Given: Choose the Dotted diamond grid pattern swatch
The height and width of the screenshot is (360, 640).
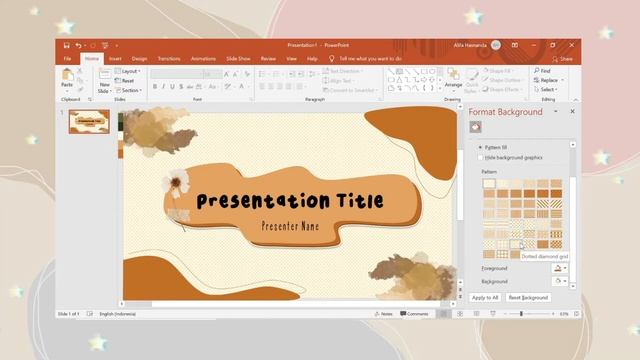Looking at the screenshot, I should pos(516,244).
